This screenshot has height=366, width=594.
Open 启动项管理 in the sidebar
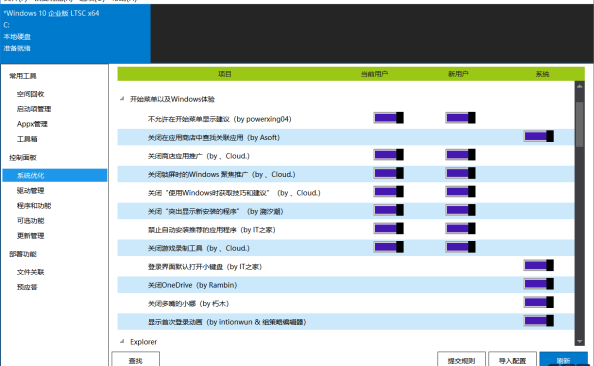tap(34, 109)
